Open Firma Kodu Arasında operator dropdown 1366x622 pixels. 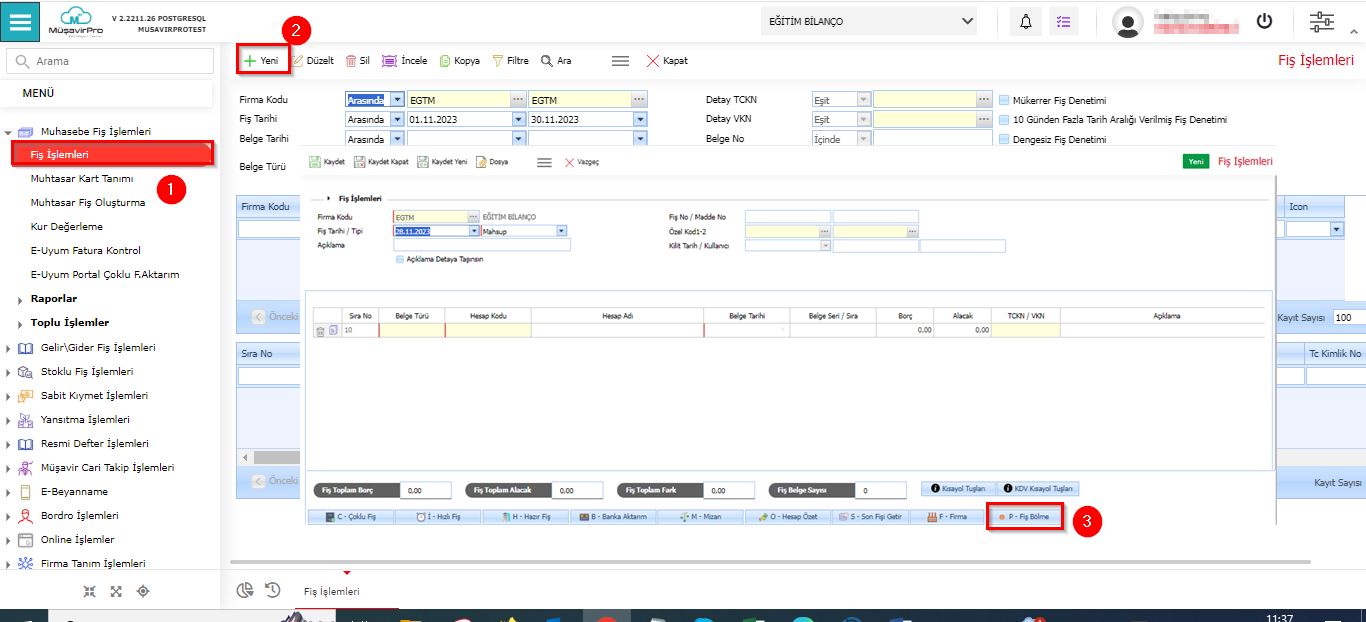(x=398, y=100)
